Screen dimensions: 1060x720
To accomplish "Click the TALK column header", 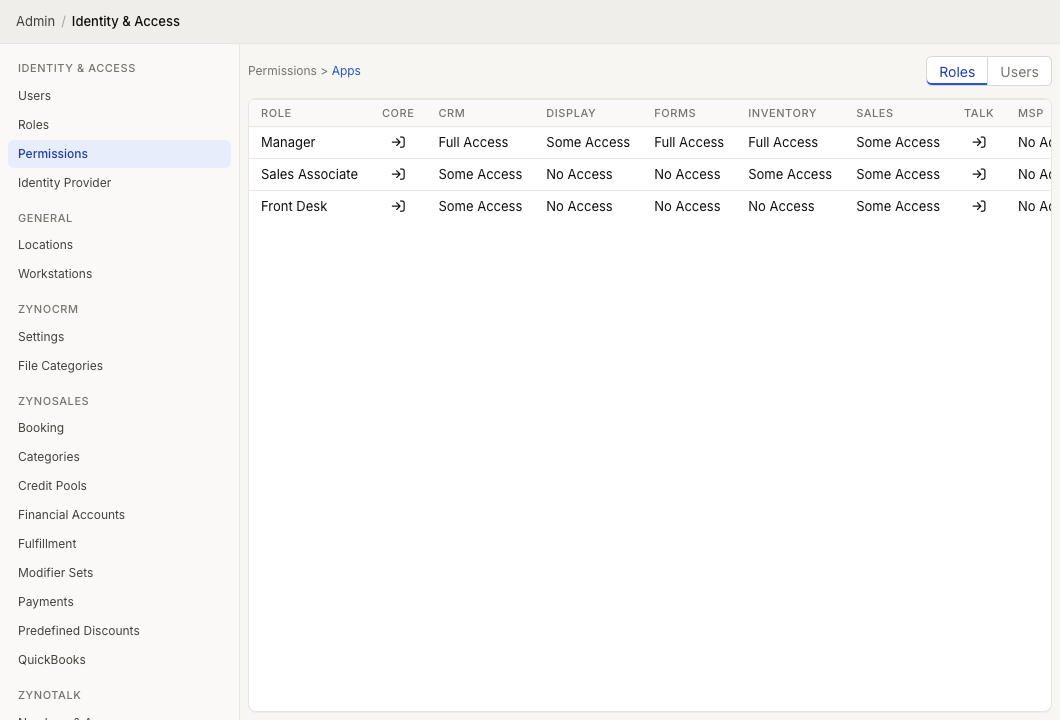I will point(978,114).
